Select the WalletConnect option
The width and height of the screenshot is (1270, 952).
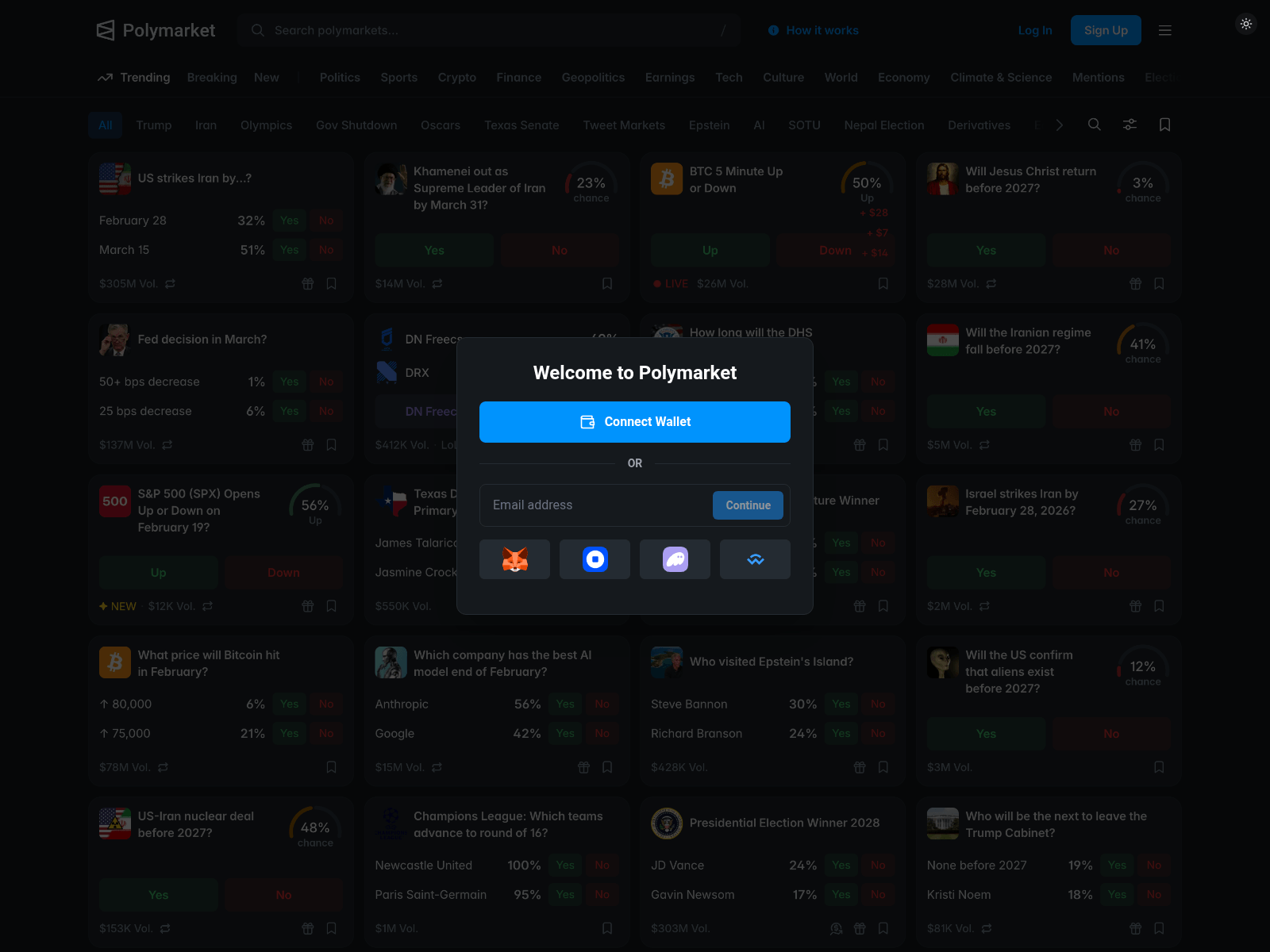coord(755,559)
